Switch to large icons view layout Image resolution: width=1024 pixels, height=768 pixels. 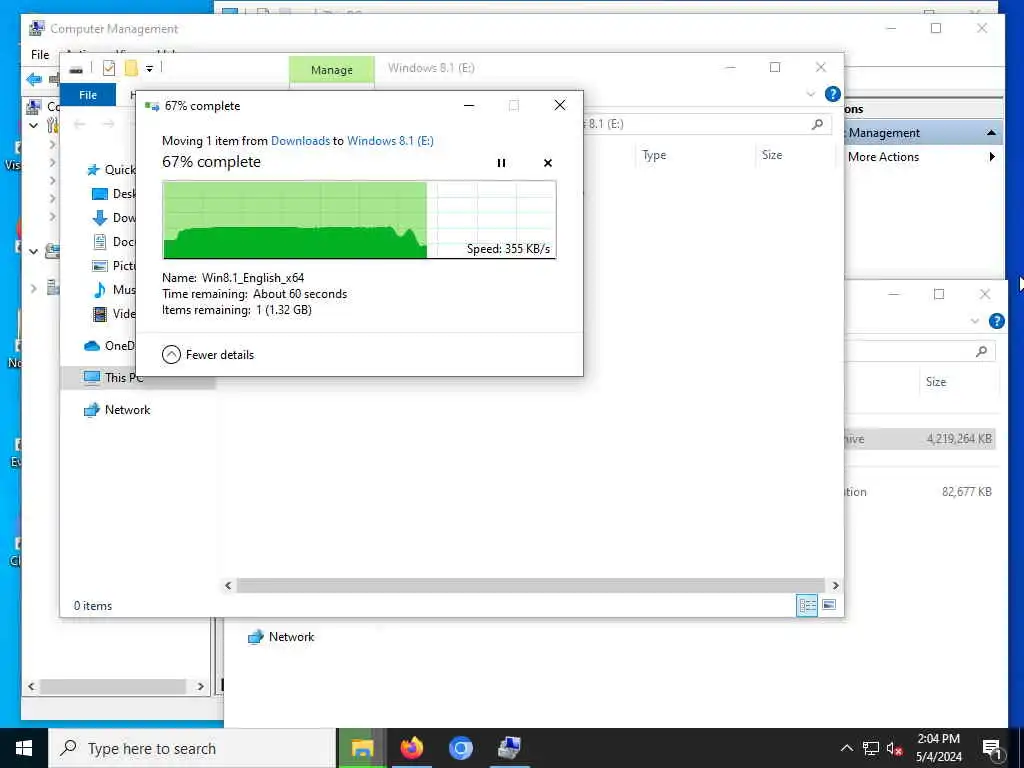point(829,605)
